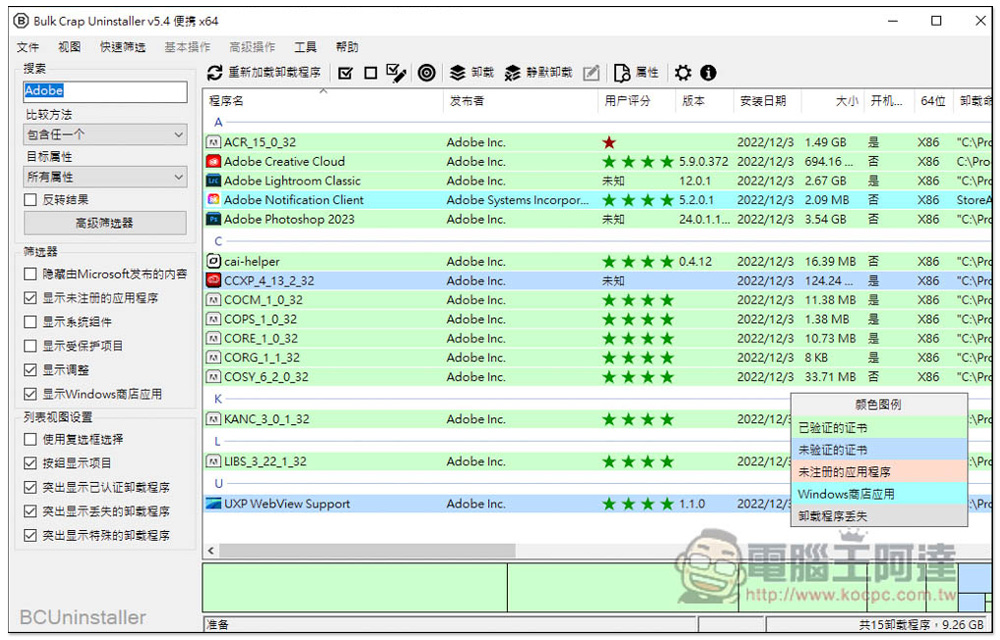
Task: Sort list by the 发布者 publisher column header
Action: tap(467, 101)
